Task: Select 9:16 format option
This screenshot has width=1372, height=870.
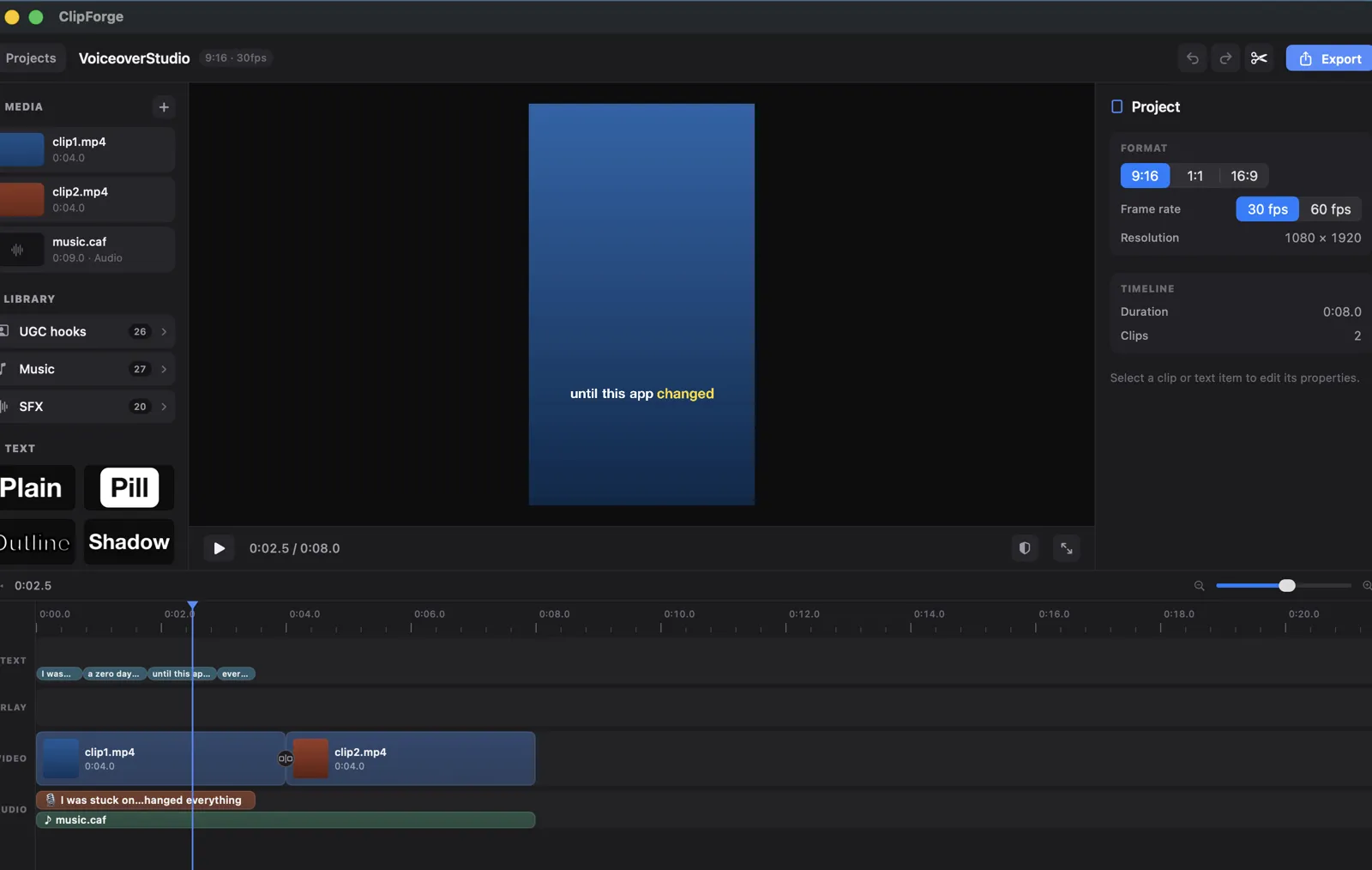Action: pyautogui.click(x=1145, y=176)
